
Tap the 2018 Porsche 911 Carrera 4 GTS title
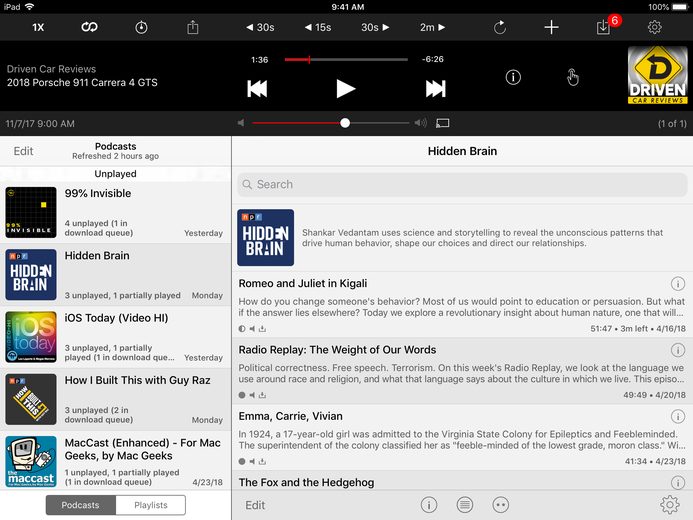click(82, 83)
